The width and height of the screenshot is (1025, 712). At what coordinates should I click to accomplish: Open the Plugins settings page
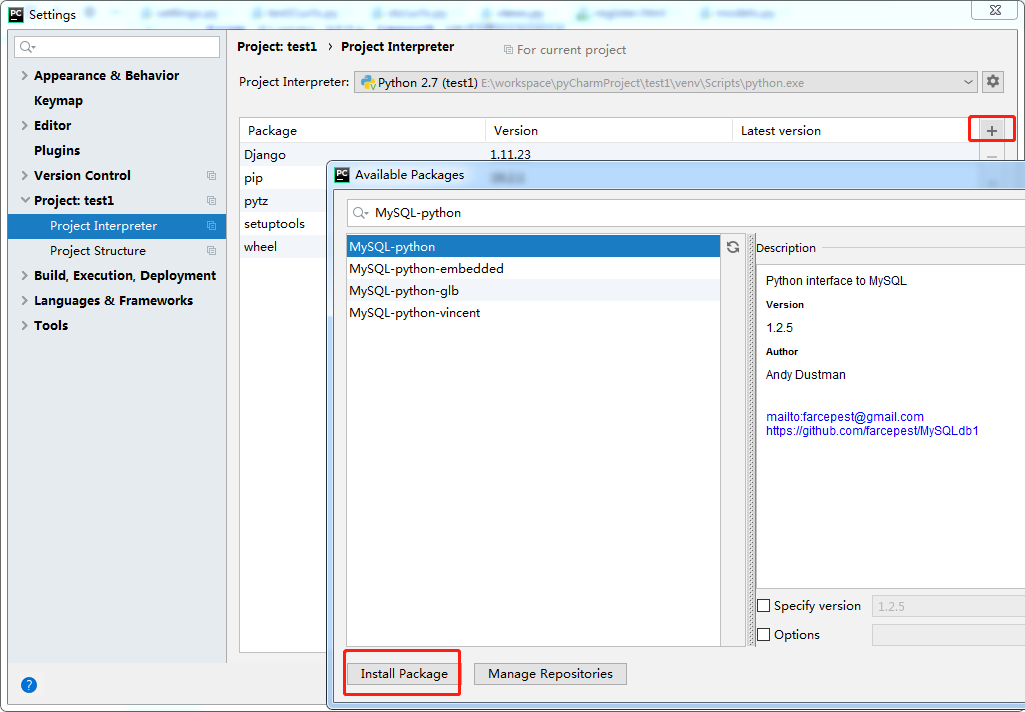pyautogui.click(x=57, y=150)
